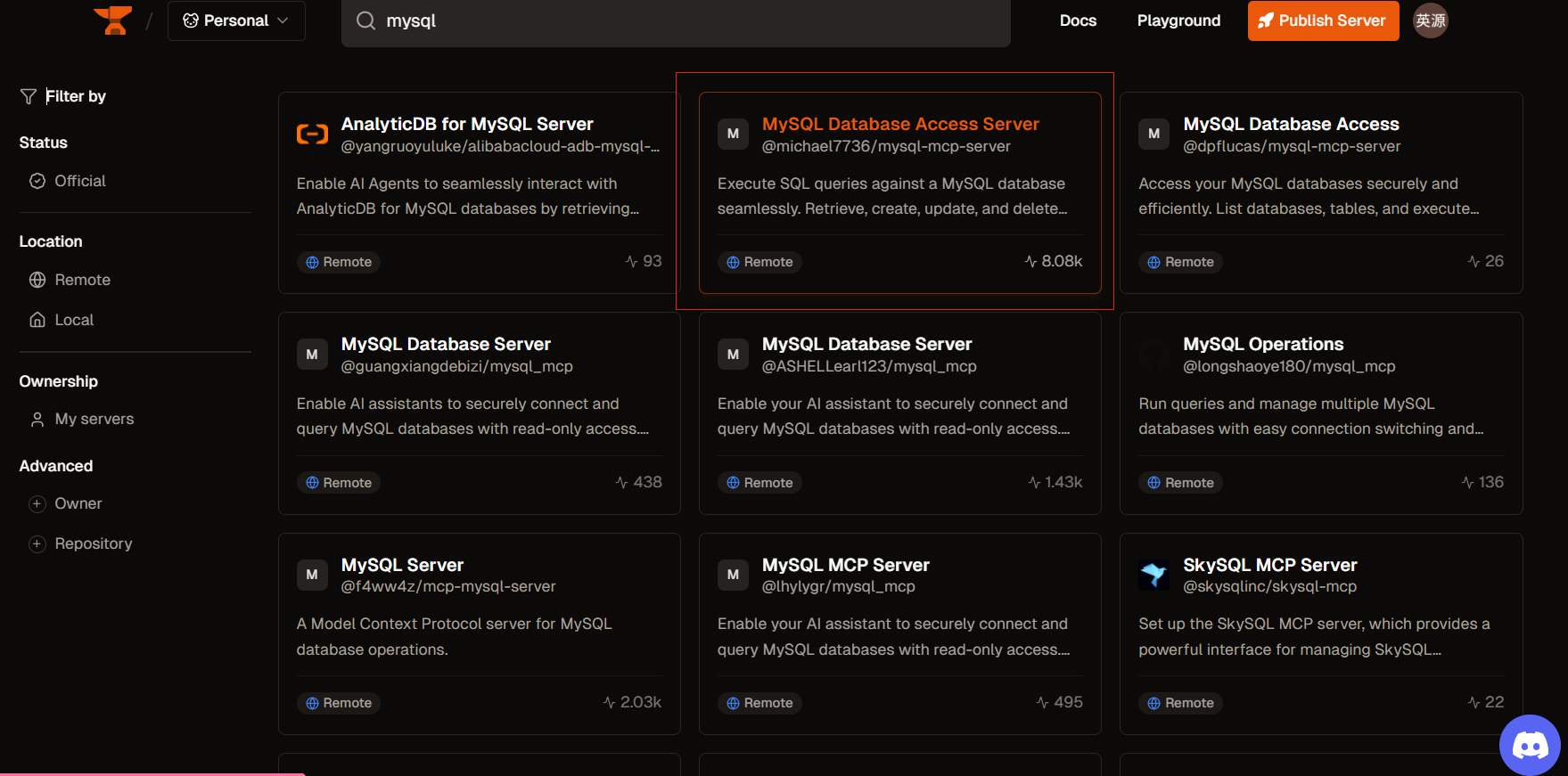
Task: Open AnalyticDB for MySQL Server title
Action: 467,124
